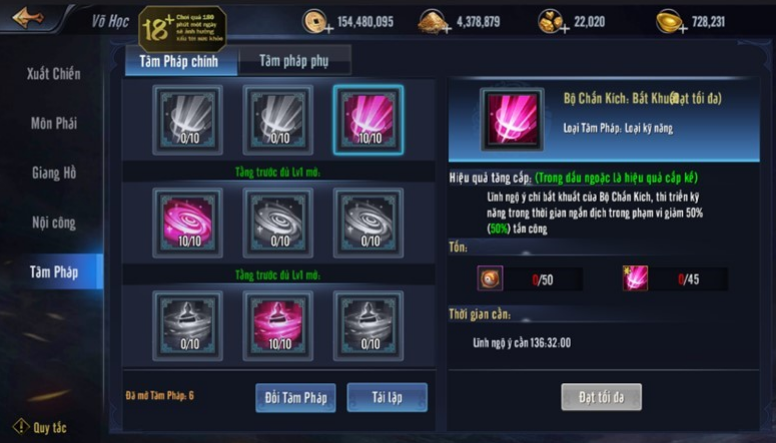The image size is (776, 443).
Task: Select the pink 10/10 meditation skill
Action: click(278, 326)
